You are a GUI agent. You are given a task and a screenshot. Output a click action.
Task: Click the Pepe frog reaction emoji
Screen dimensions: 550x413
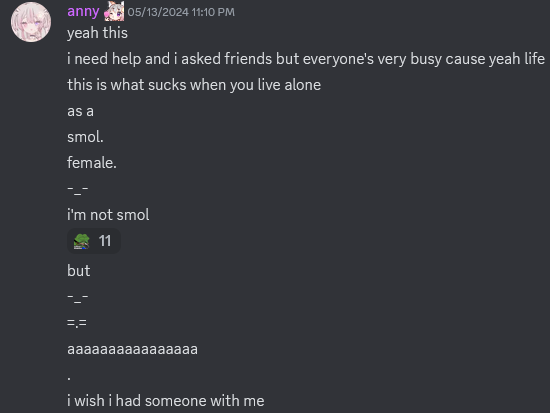point(81,241)
